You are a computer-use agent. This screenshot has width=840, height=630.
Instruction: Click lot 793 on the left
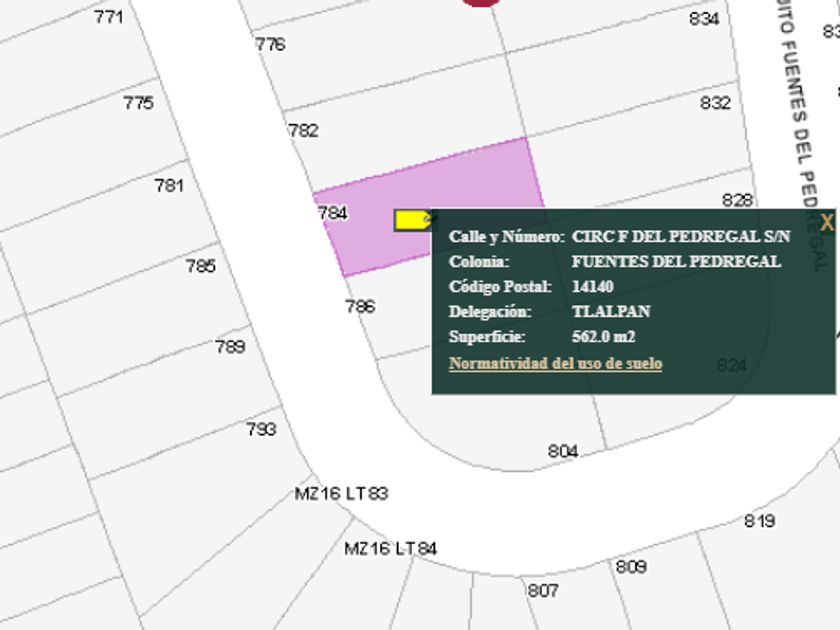[261, 429]
